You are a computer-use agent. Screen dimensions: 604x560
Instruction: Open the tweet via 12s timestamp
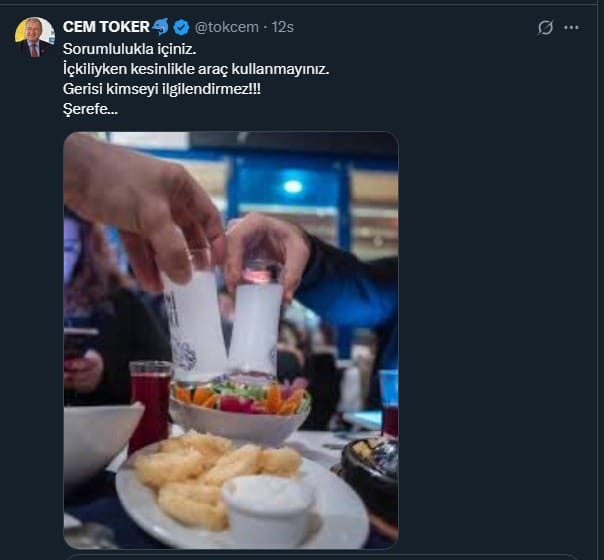click(x=283, y=27)
